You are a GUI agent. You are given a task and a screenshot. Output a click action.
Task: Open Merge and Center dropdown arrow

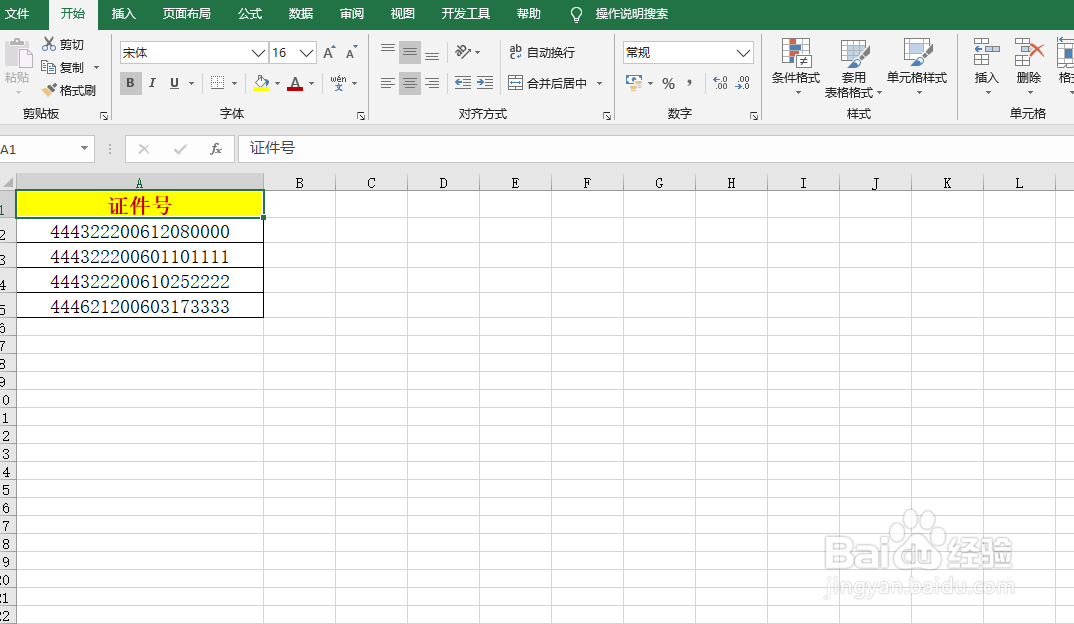coord(599,83)
